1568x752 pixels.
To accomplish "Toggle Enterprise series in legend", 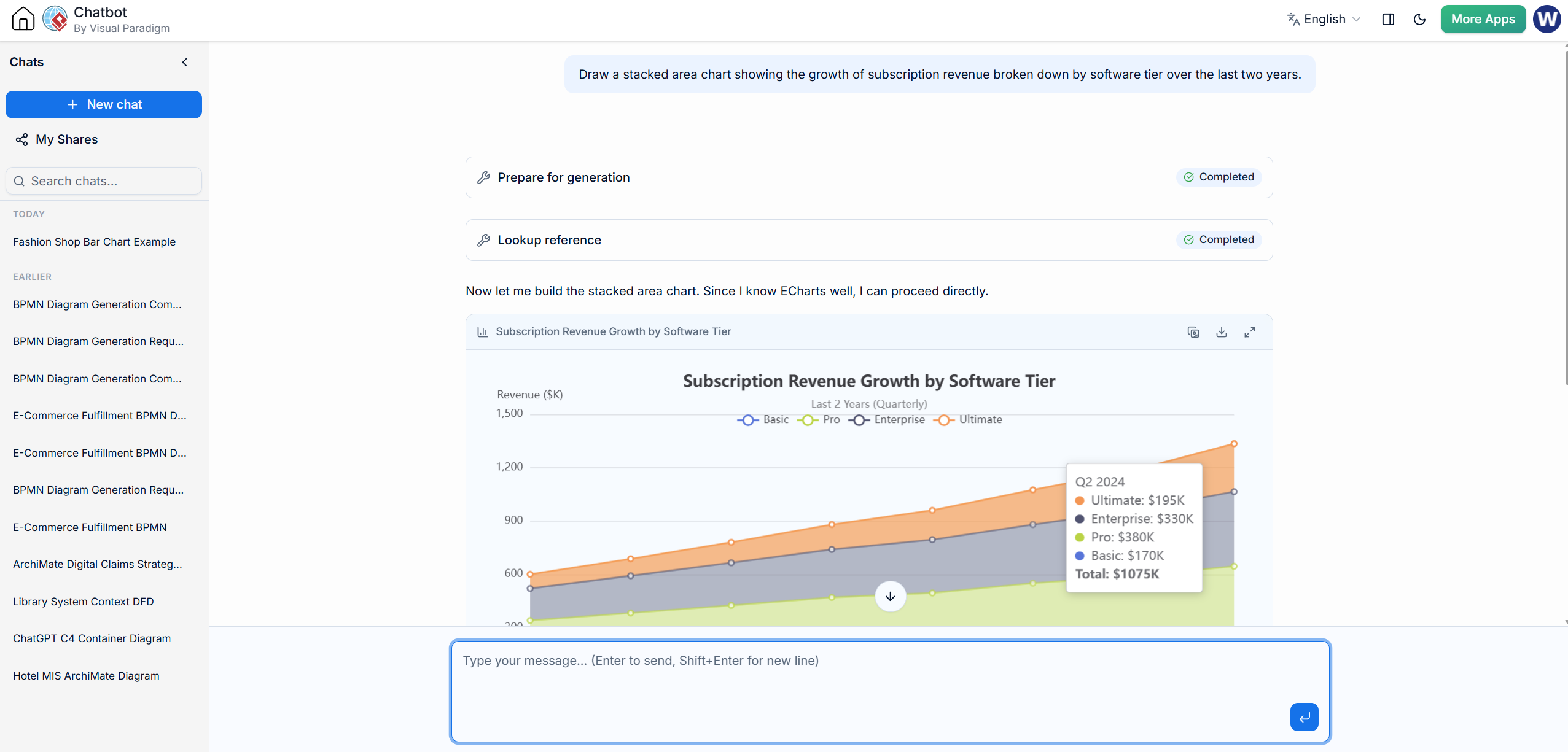I will [x=886, y=420].
